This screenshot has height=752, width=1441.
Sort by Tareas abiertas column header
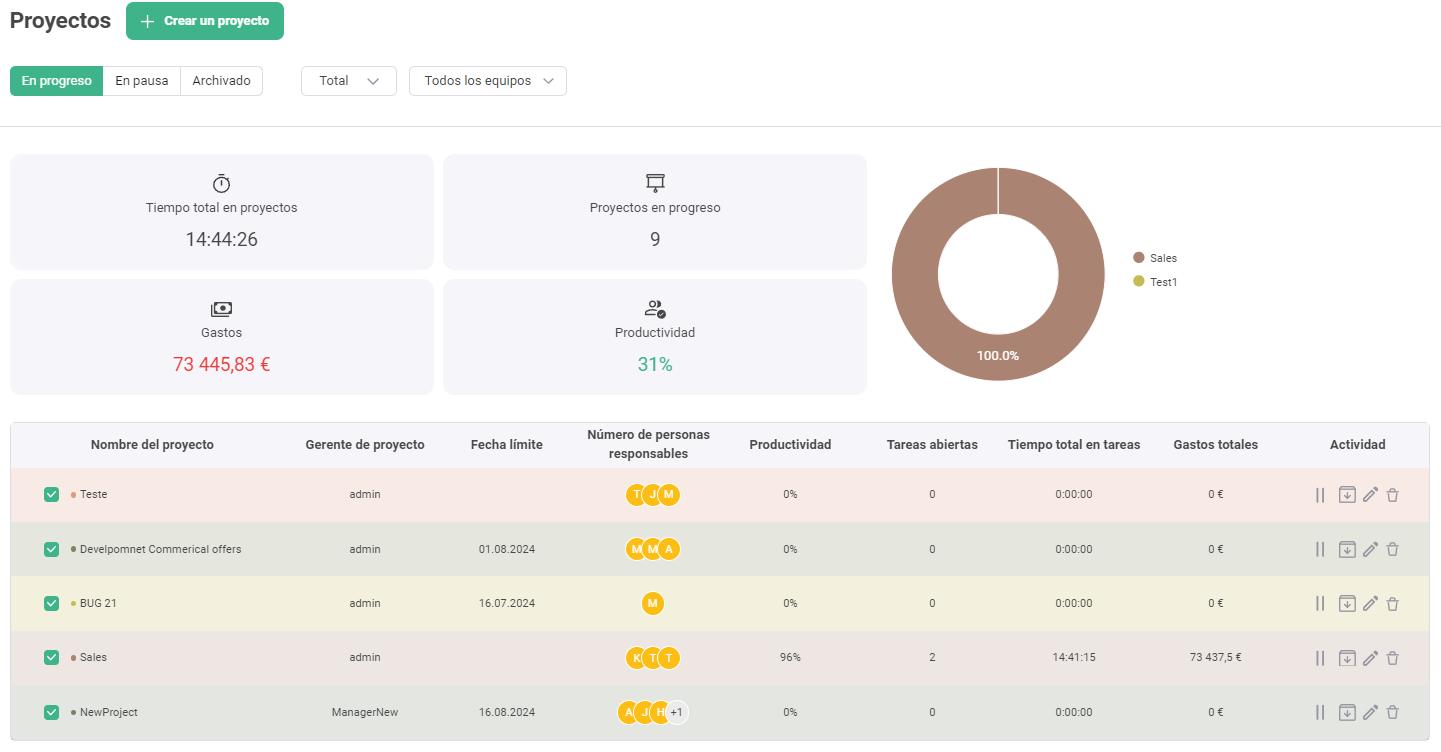[x=932, y=445]
